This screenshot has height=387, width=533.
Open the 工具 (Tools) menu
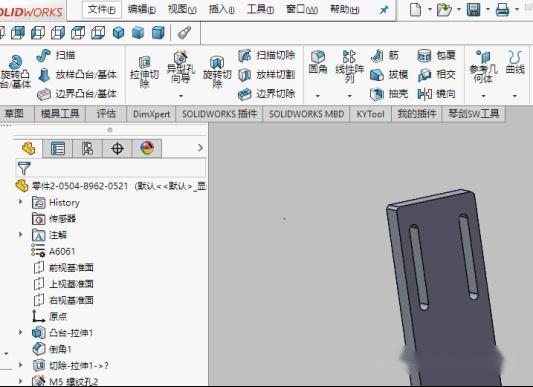coord(260,9)
